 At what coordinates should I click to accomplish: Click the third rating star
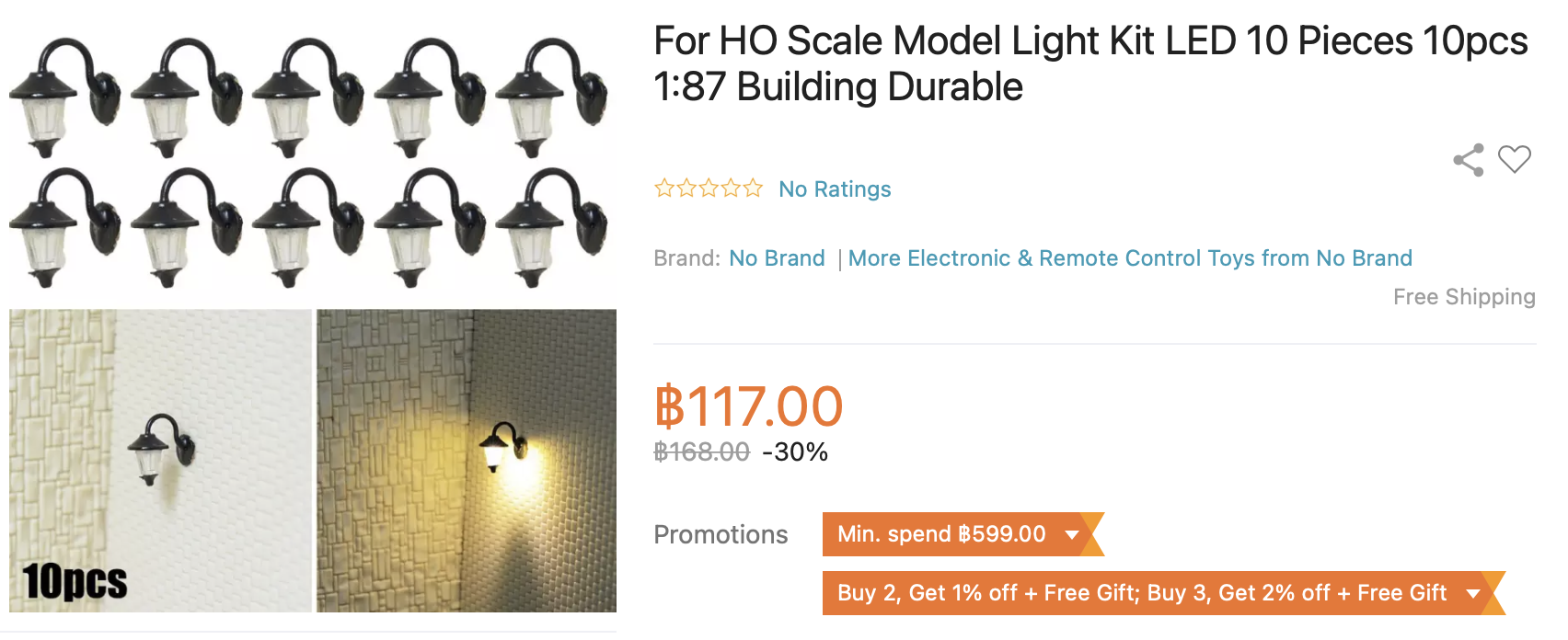[x=709, y=189]
